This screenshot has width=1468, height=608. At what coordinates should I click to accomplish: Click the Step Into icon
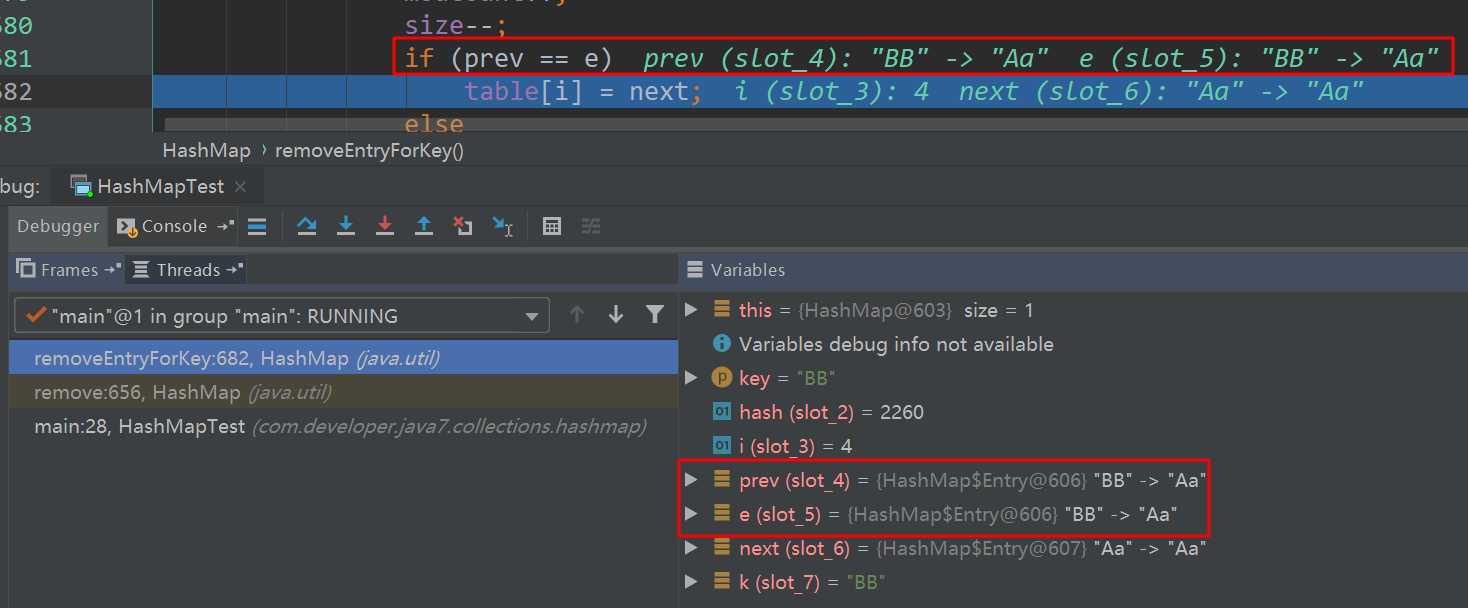346,227
